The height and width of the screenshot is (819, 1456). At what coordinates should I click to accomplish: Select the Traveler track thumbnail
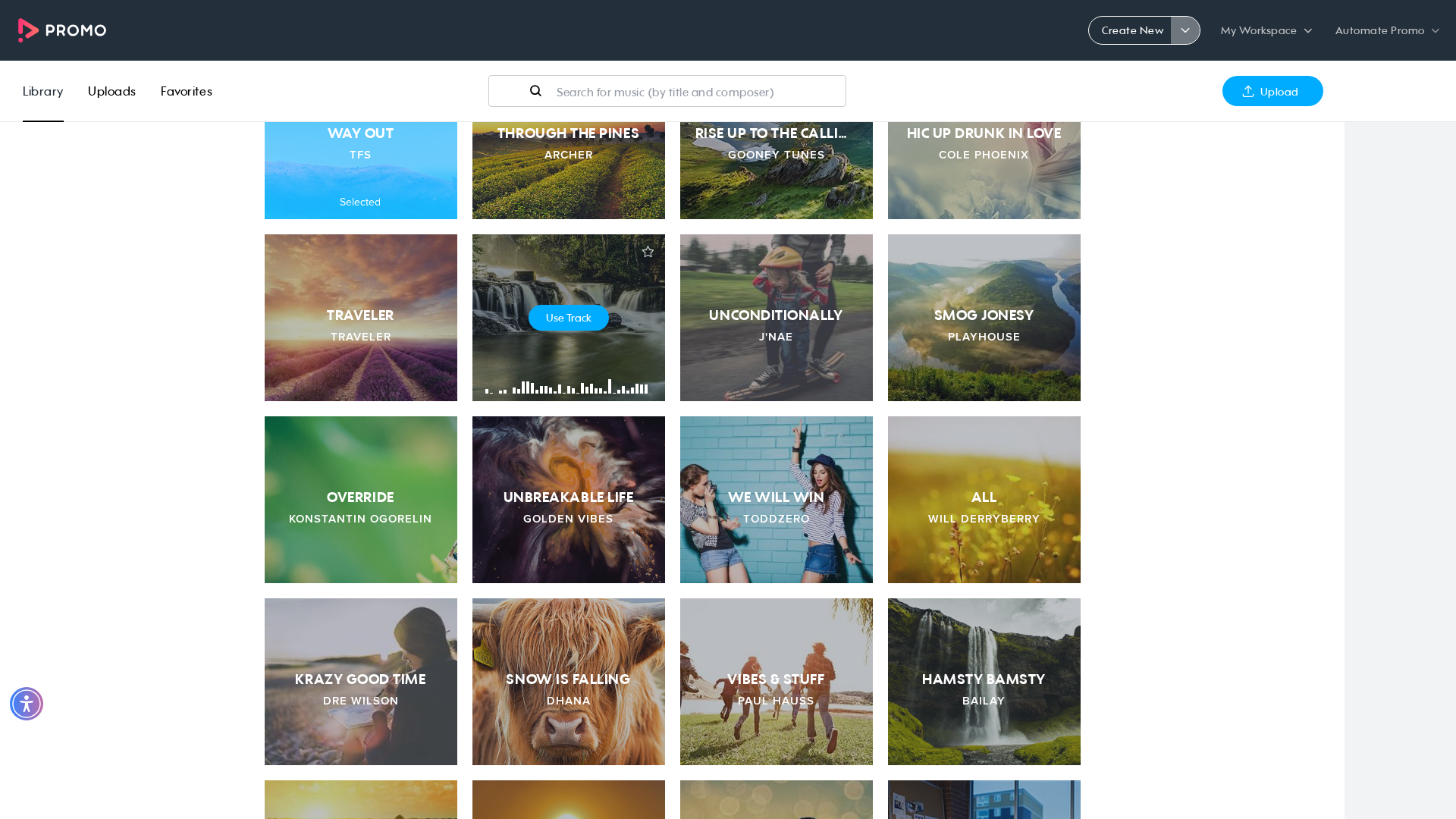tap(361, 318)
